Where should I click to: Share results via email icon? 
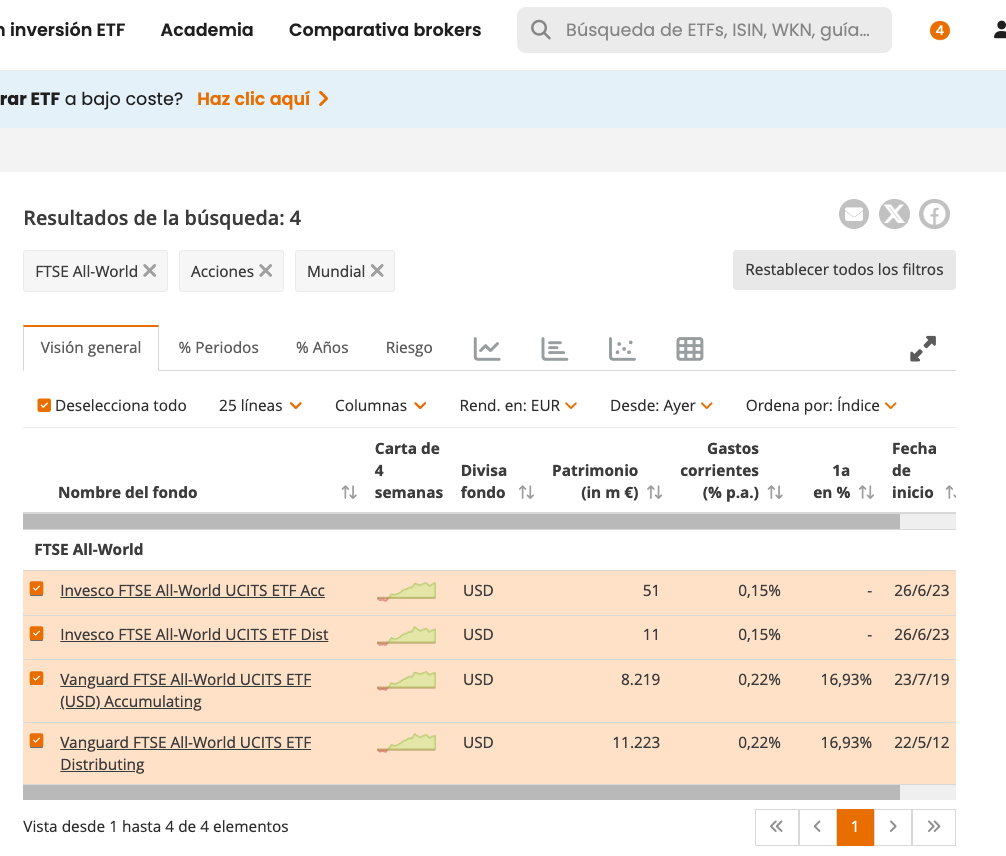point(854,213)
